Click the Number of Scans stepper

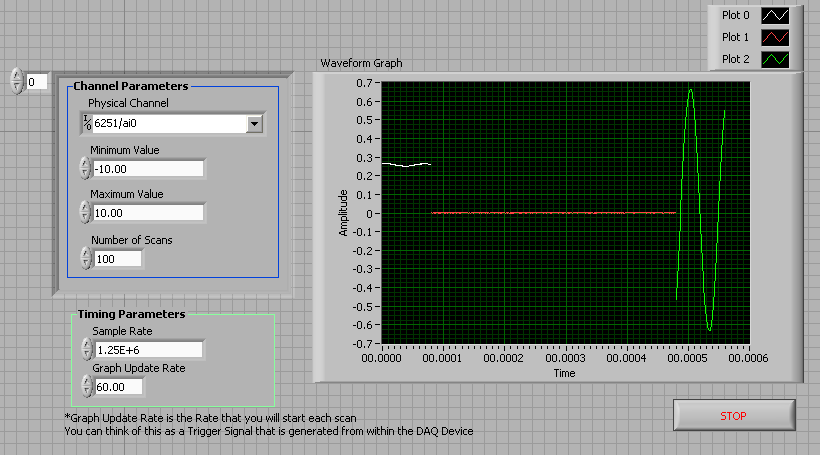(85, 258)
